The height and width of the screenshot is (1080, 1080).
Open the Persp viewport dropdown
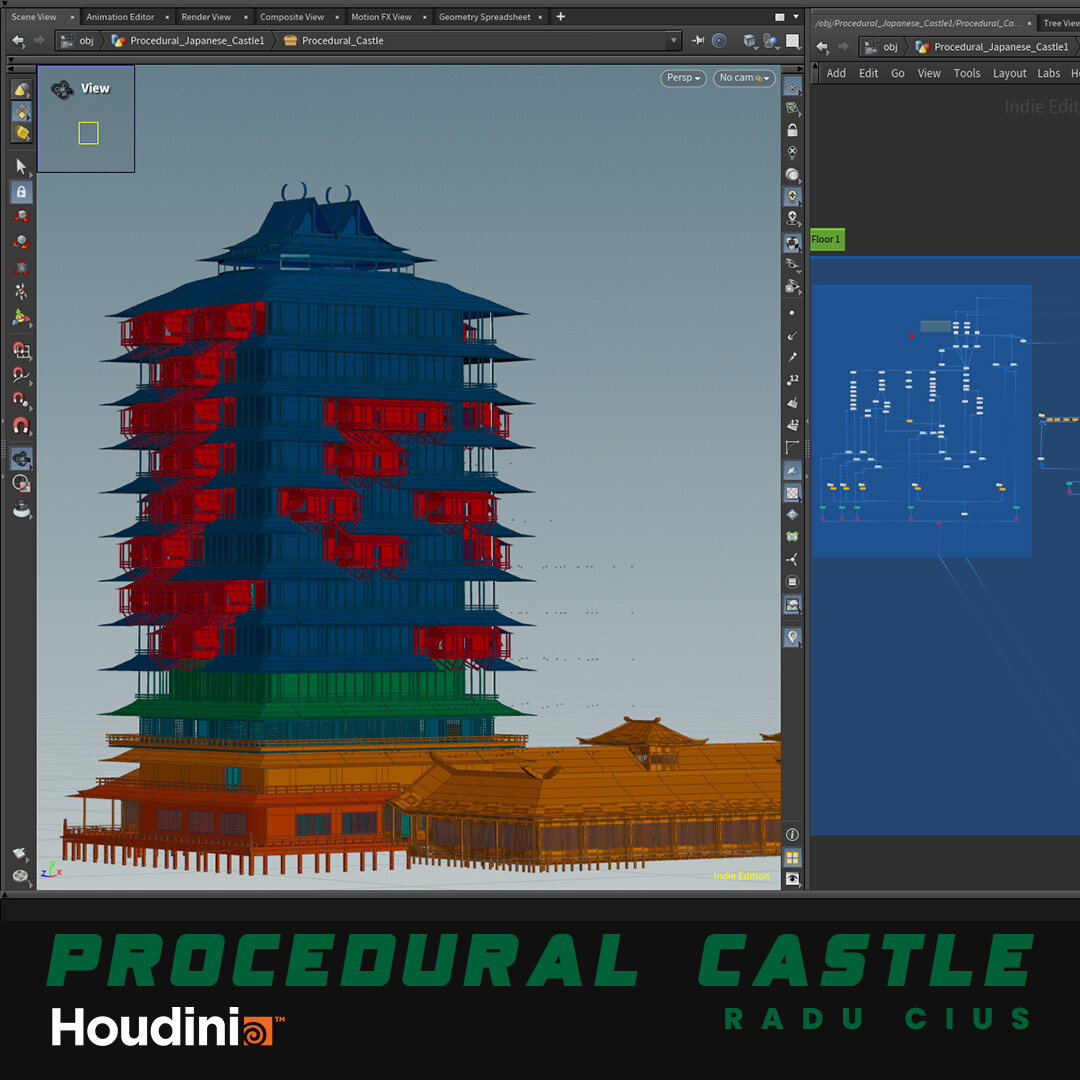[x=683, y=78]
